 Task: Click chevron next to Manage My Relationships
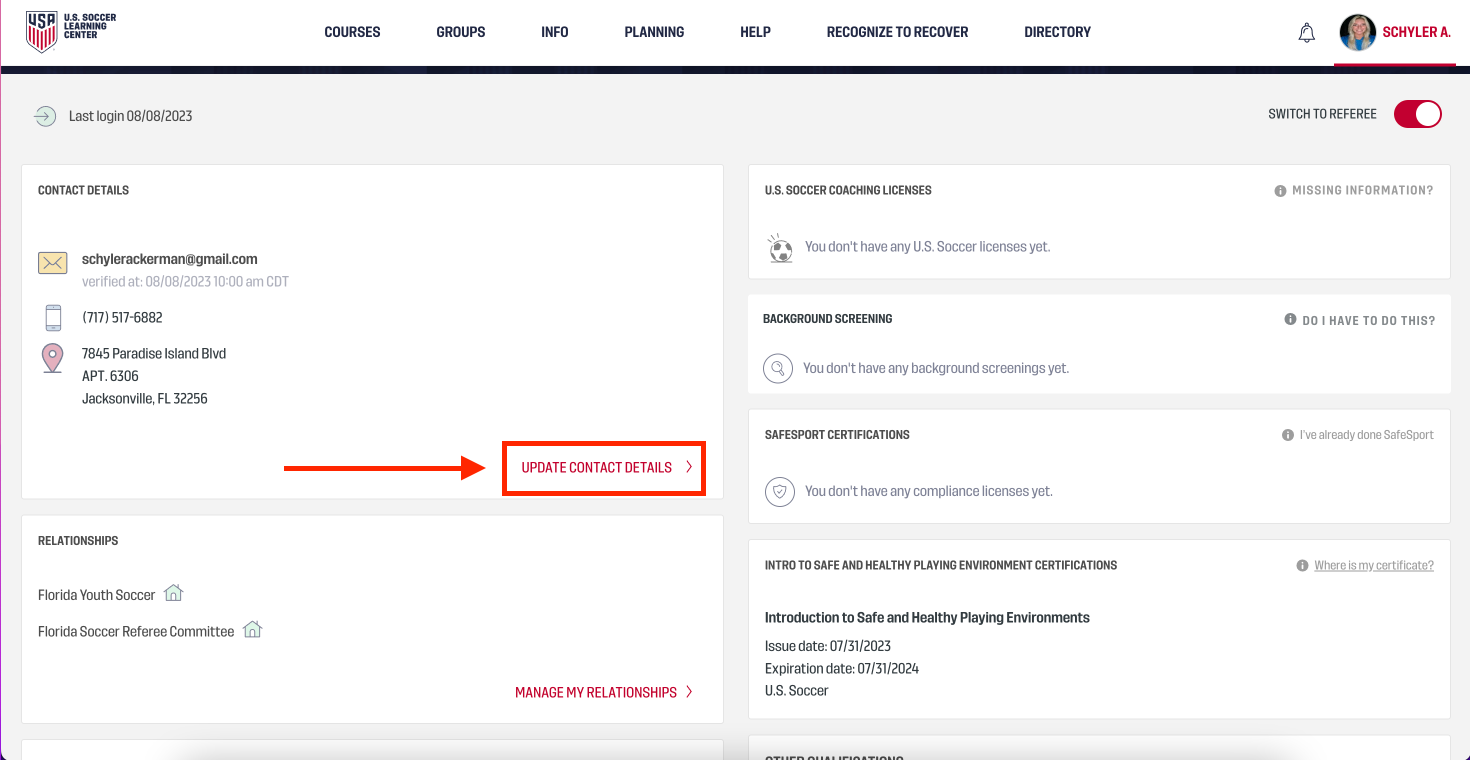pos(689,692)
